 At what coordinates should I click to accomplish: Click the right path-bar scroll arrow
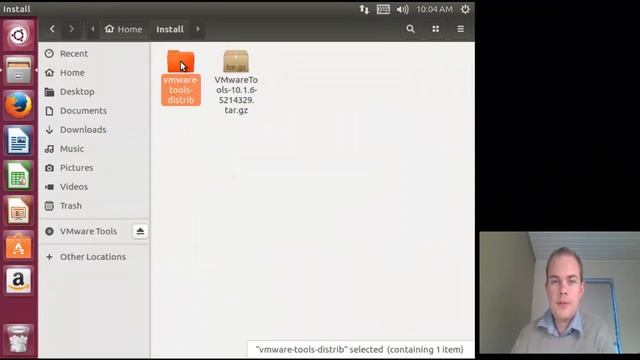point(198,29)
